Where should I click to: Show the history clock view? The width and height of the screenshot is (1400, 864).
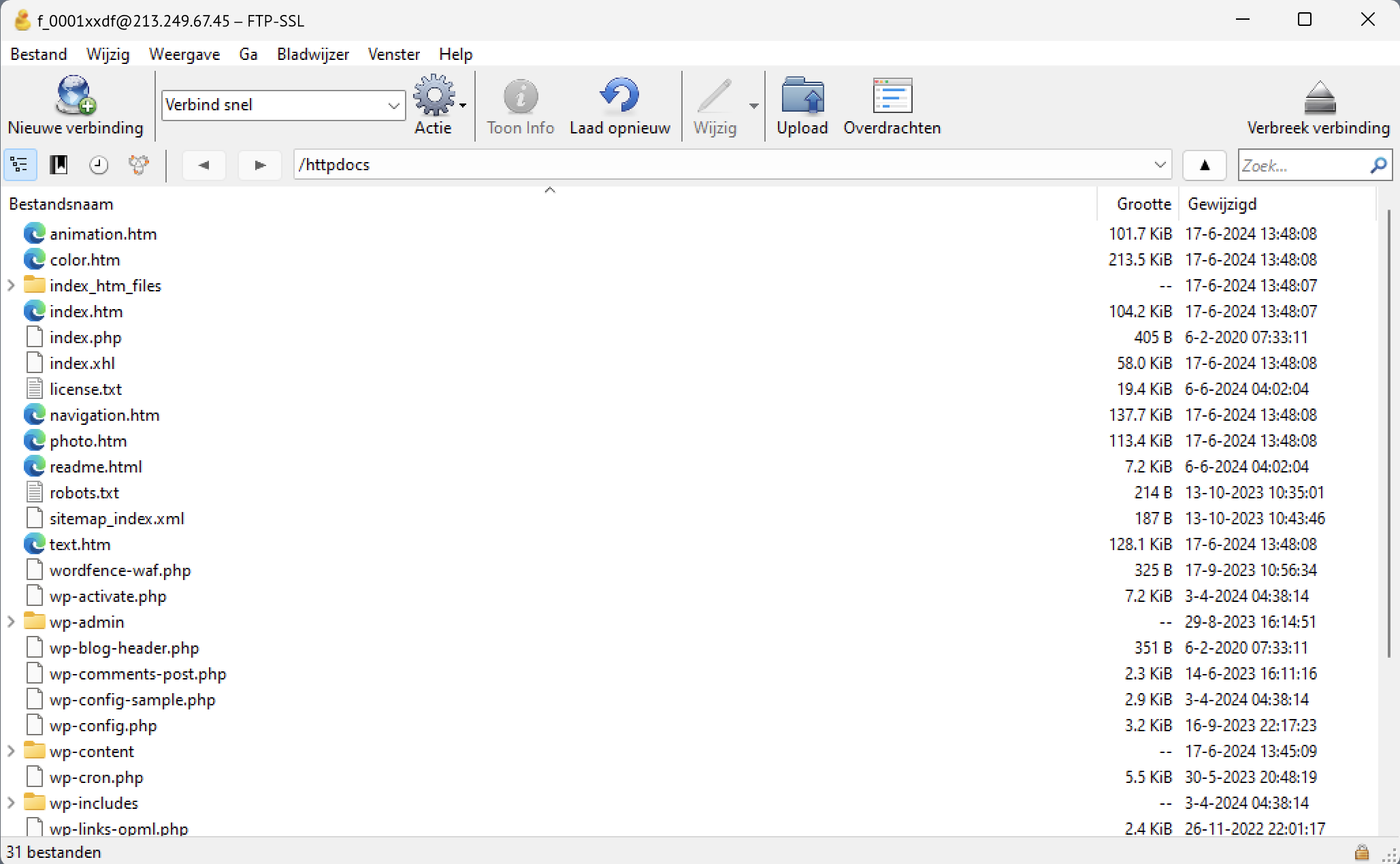(x=99, y=165)
